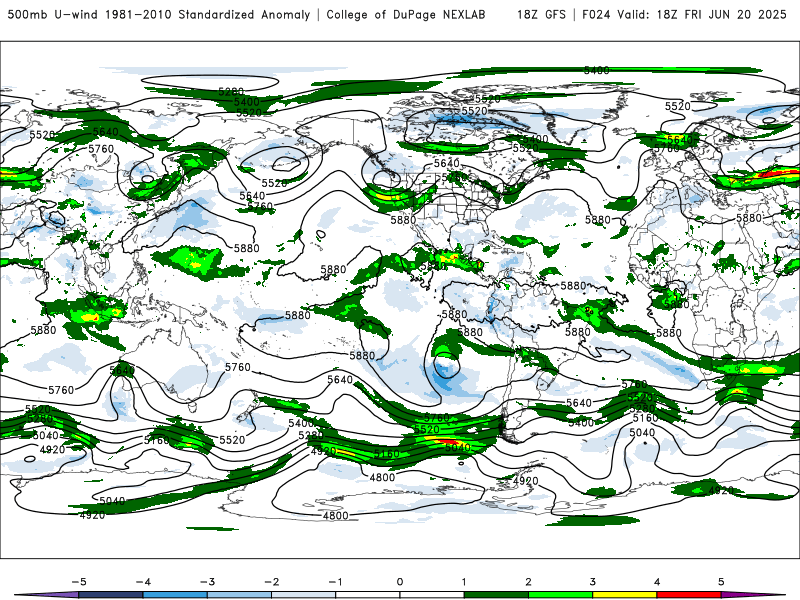Select the red colorbar segment
The image size is (800, 600).
tap(689, 595)
